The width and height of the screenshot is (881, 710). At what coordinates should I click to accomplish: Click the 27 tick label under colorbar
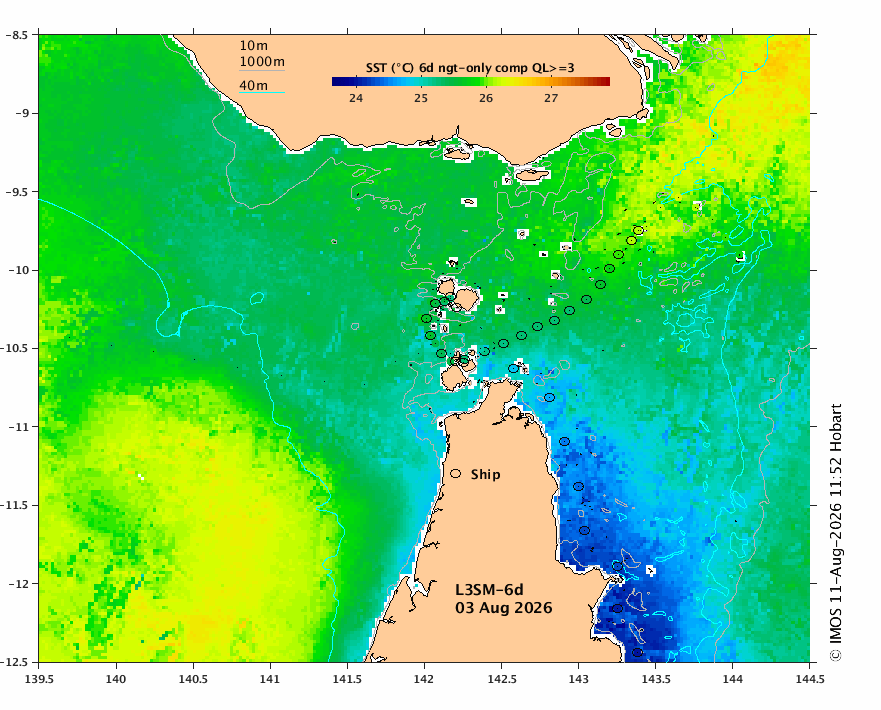[x=551, y=98]
